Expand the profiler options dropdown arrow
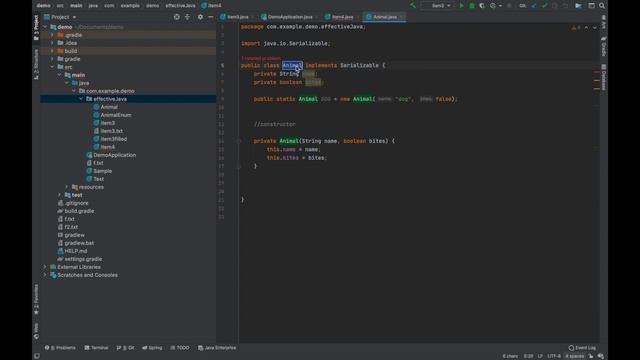The height and width of the screenshot is (360, 640). tap(500, 6)
